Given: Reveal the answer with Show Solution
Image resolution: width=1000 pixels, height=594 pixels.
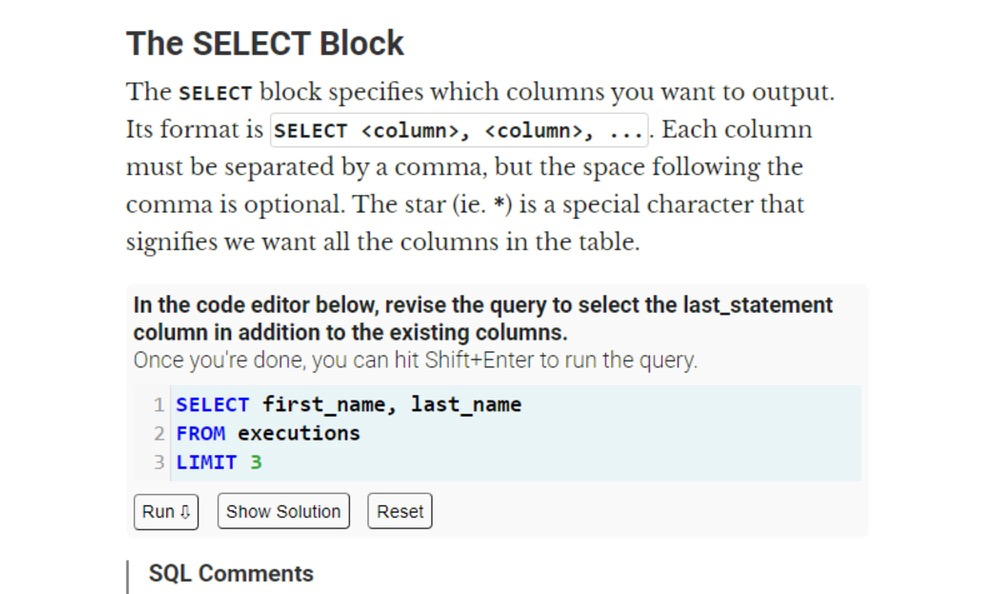Looking at the screenshot, I should point(283,511).
